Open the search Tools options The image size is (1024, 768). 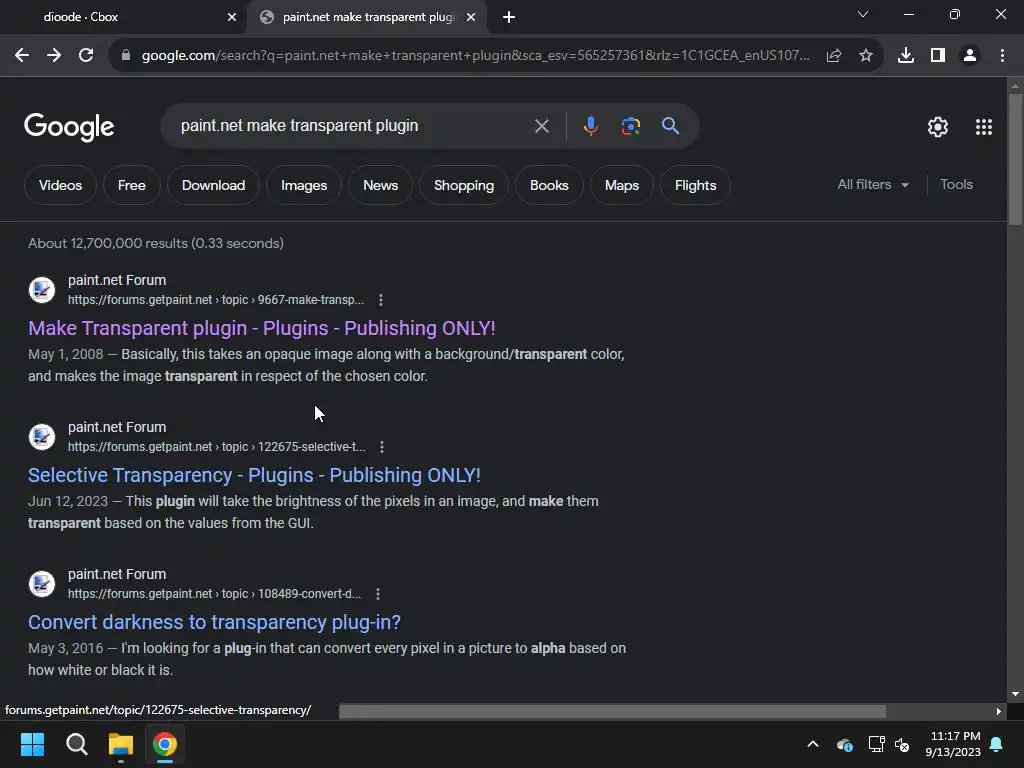(956, 185)
